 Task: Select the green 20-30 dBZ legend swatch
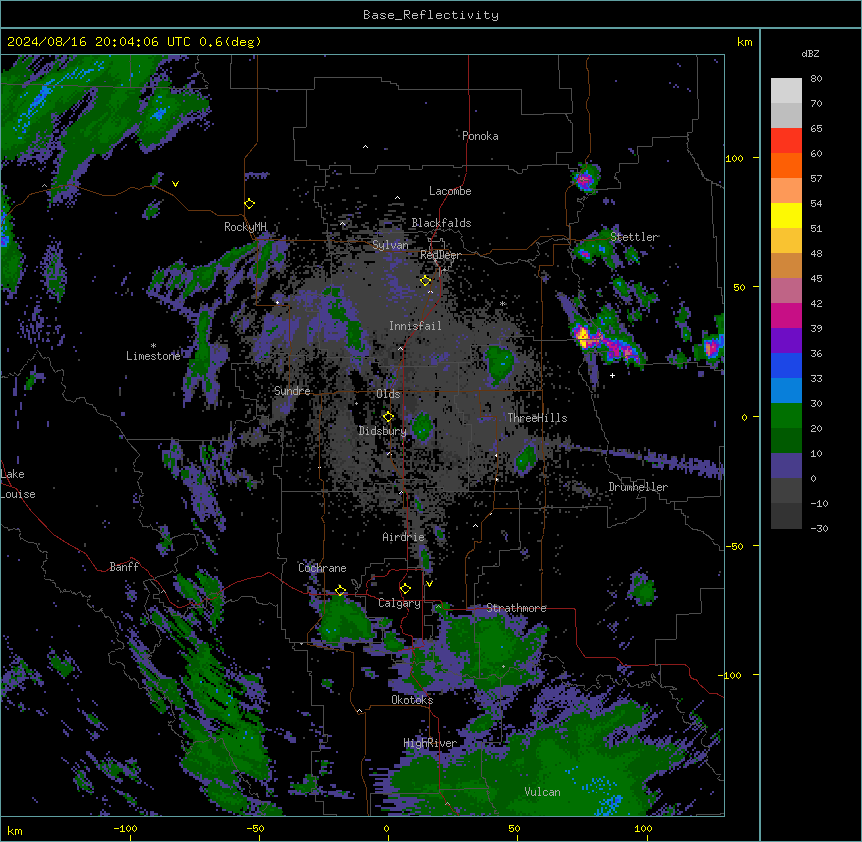pos(786,416)
